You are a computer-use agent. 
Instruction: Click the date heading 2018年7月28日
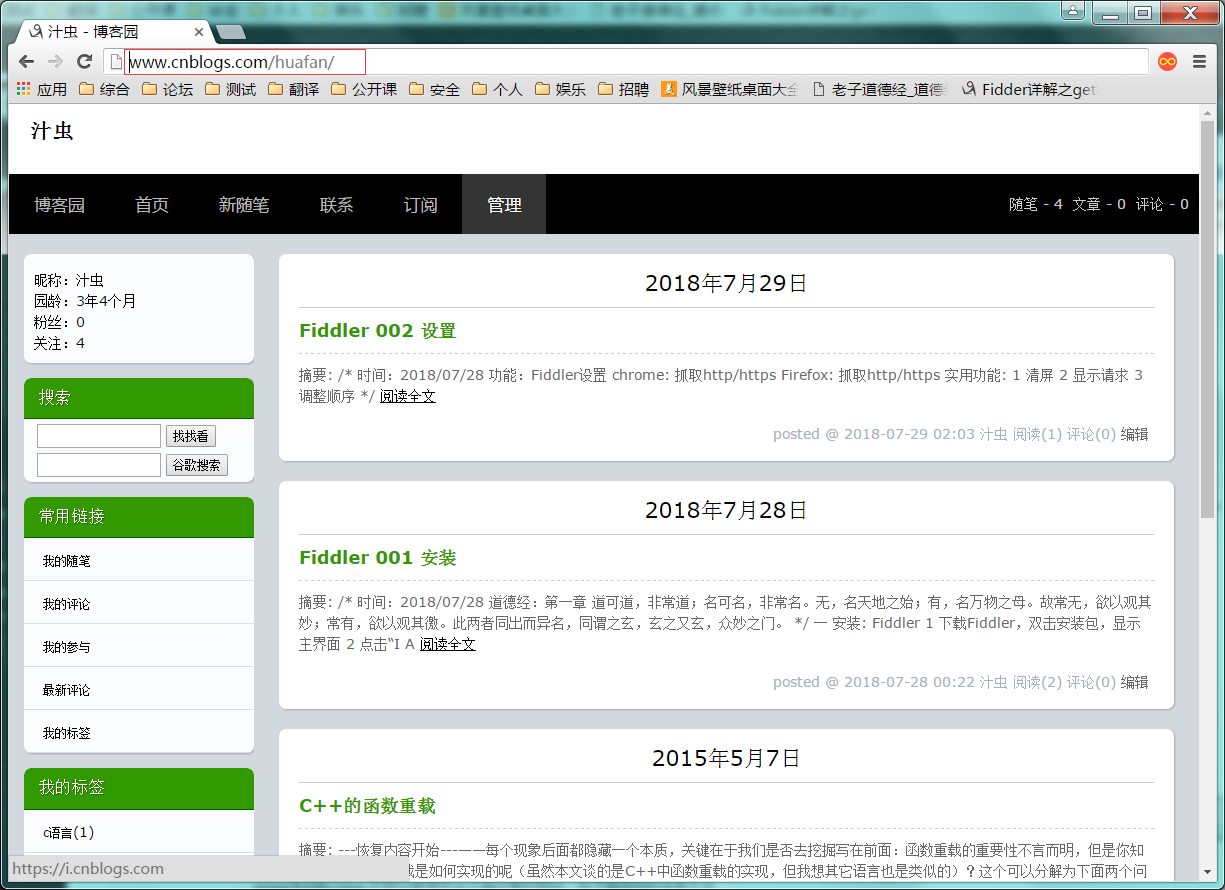pyautogui.click(x=726, y=510)
